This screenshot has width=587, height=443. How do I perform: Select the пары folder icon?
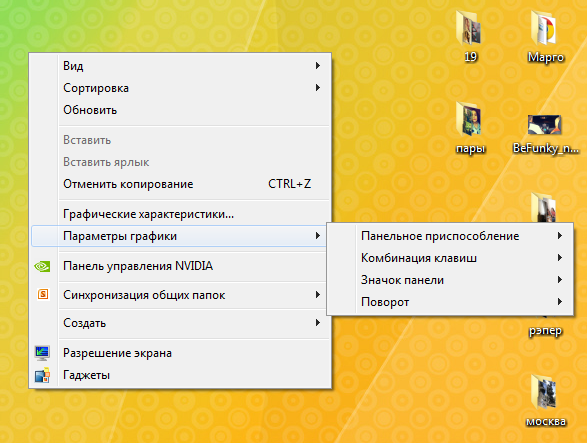click(x=469, y=119)
